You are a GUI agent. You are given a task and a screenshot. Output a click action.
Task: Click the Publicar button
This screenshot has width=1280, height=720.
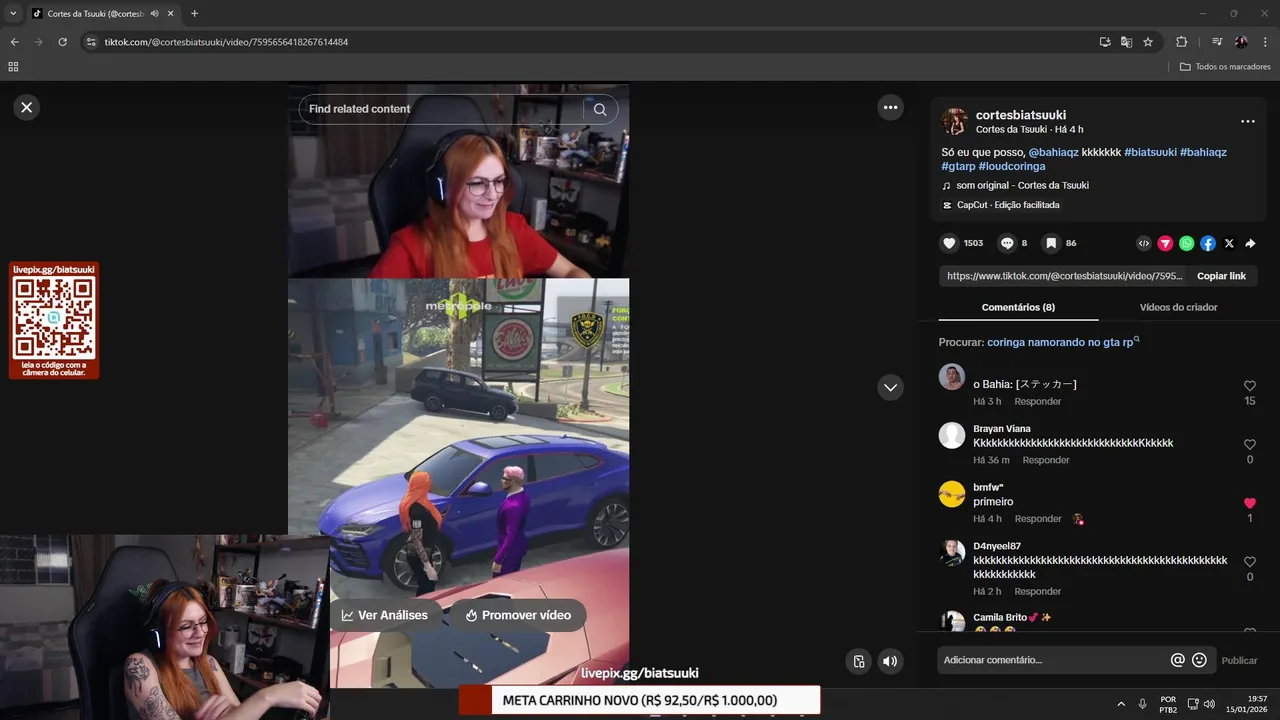click(1240, 660)
